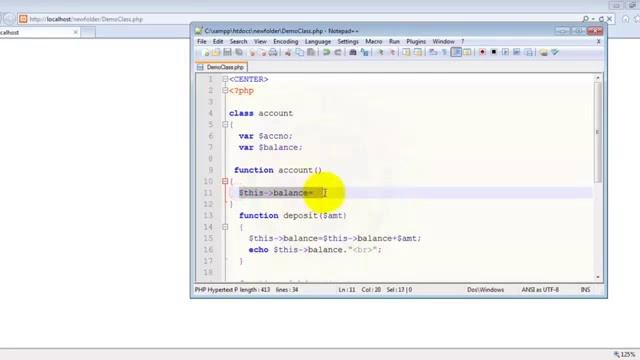This screenshot has height=360, width=640.
Task: Click 'function deposit($amt)' code line
Action: pos(293,216)
